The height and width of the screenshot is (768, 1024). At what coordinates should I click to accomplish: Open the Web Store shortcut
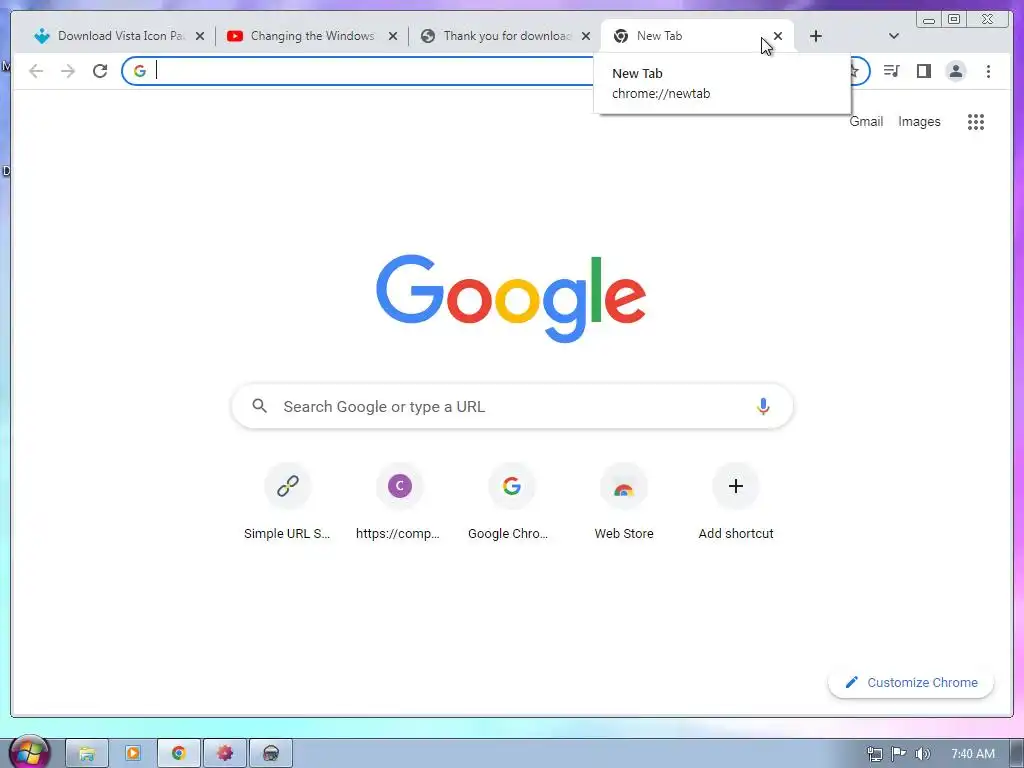[624, 502]
